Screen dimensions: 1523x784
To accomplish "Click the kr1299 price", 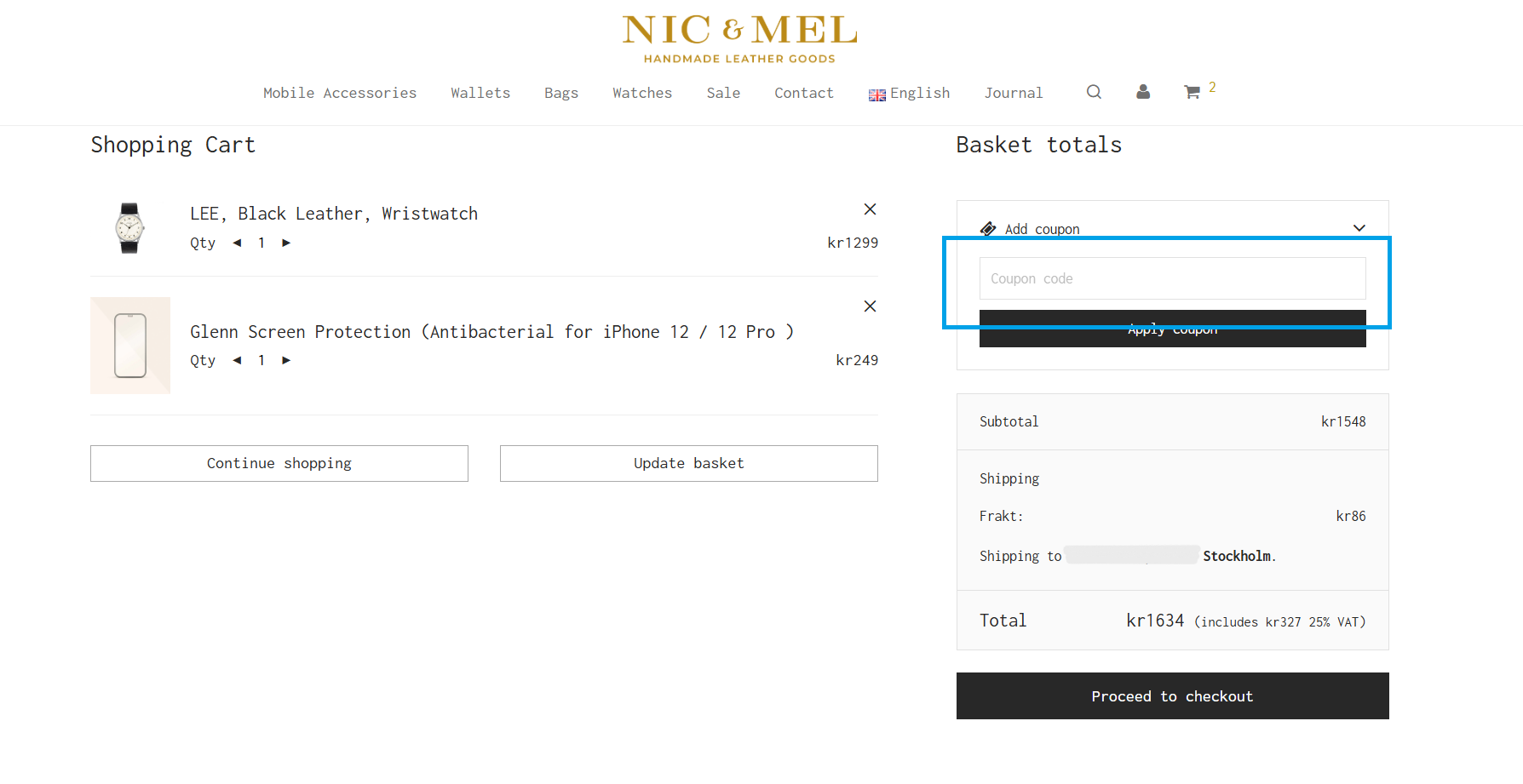I will (x=853, y=243).
